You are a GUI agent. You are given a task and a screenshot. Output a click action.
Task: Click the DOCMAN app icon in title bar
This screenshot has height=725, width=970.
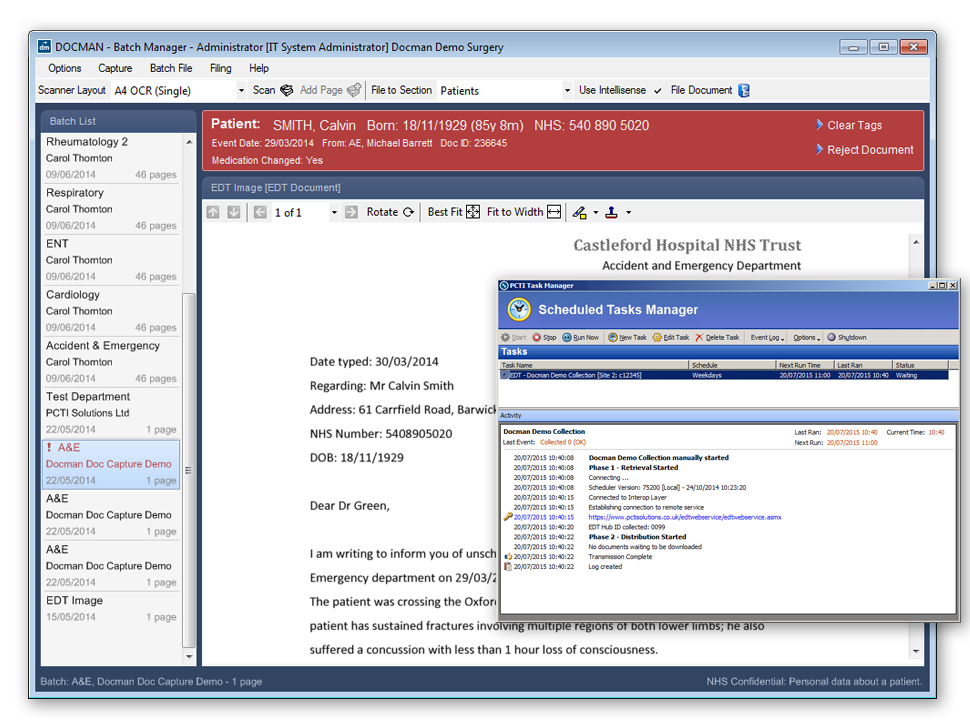[x=44, y=46]
